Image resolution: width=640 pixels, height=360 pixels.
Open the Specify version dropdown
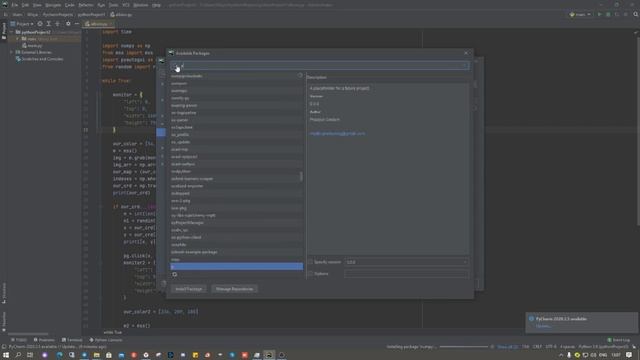tap(407, 262)
